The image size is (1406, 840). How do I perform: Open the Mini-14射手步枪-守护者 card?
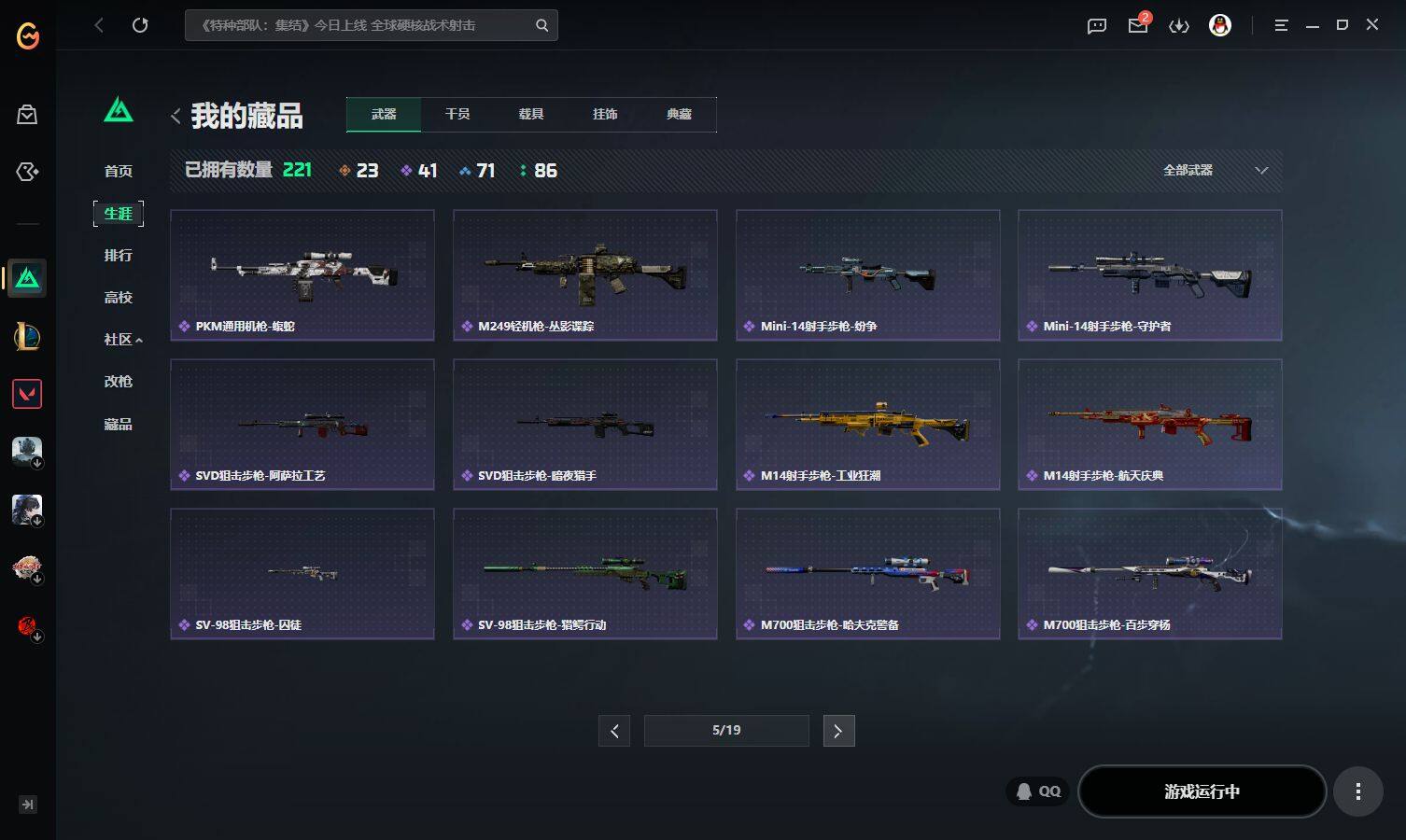[1150, 275]
